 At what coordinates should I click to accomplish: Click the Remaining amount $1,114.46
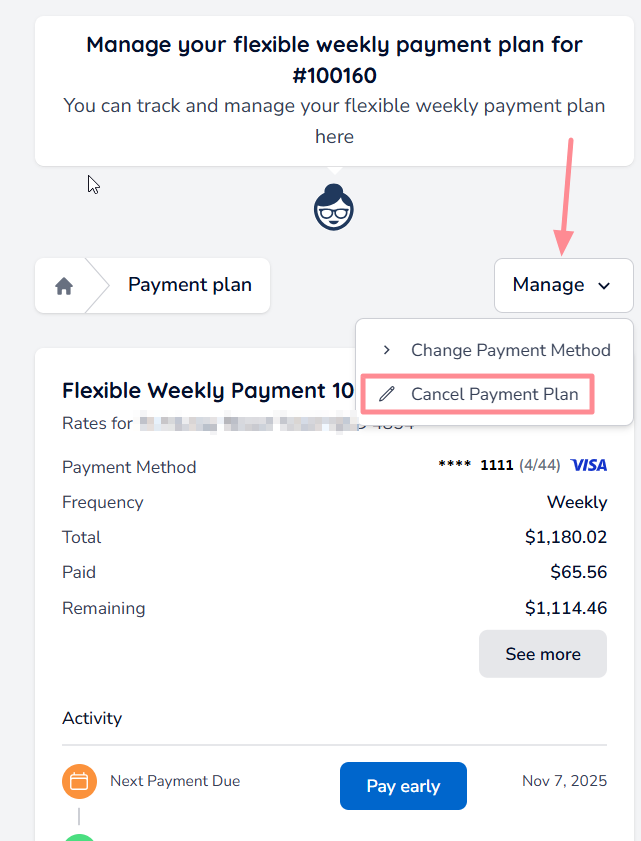pyautogui.click(x=565, y=607)
